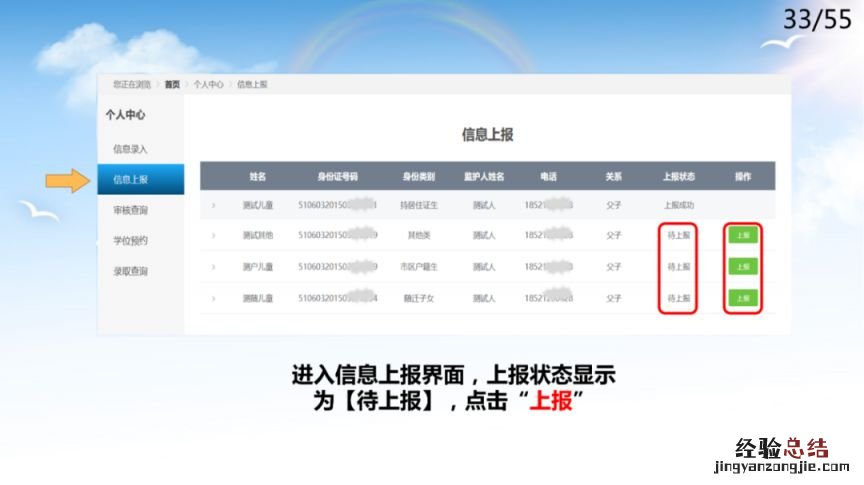The image size is (864, 485).
Task: Expand the 测试其他 row chevron
Action: 214,235
